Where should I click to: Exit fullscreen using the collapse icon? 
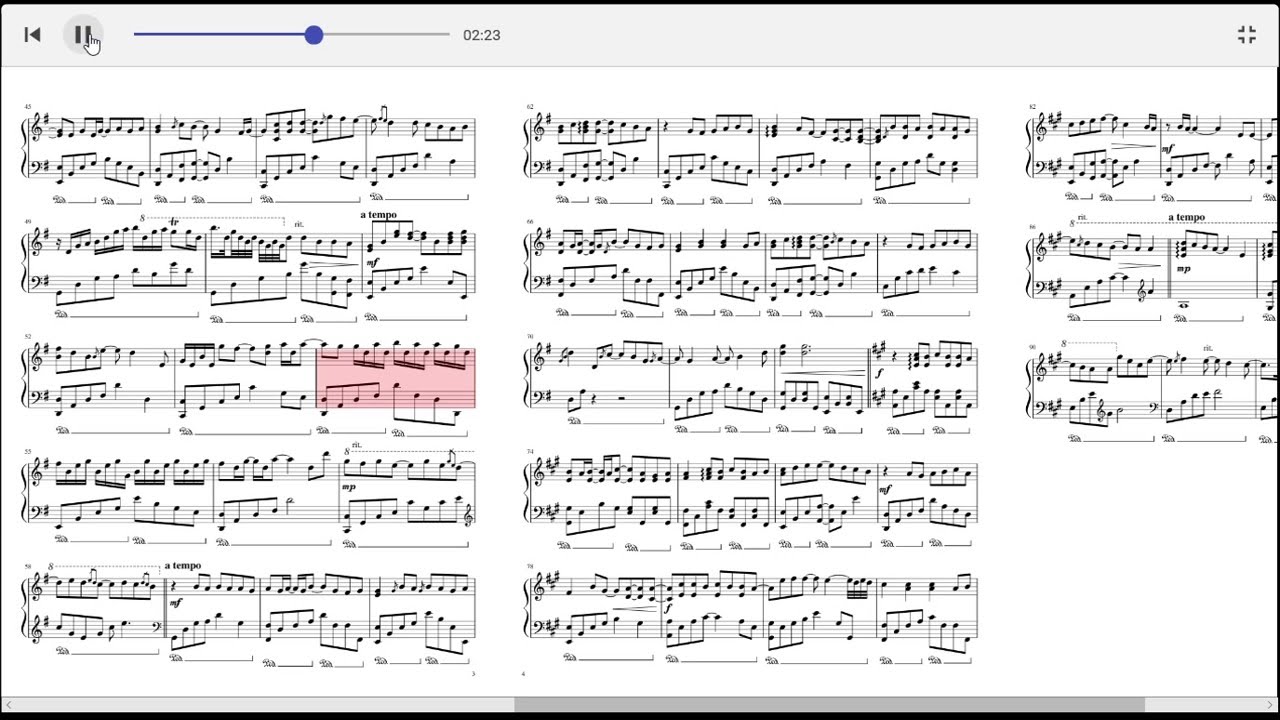pyautogui.click(x=1247, y=35)
